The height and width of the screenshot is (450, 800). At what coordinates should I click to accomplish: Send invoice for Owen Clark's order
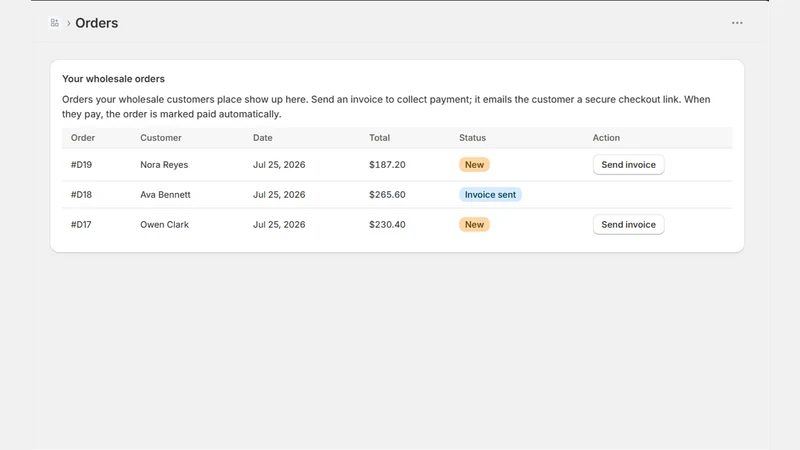coord(628,224)
